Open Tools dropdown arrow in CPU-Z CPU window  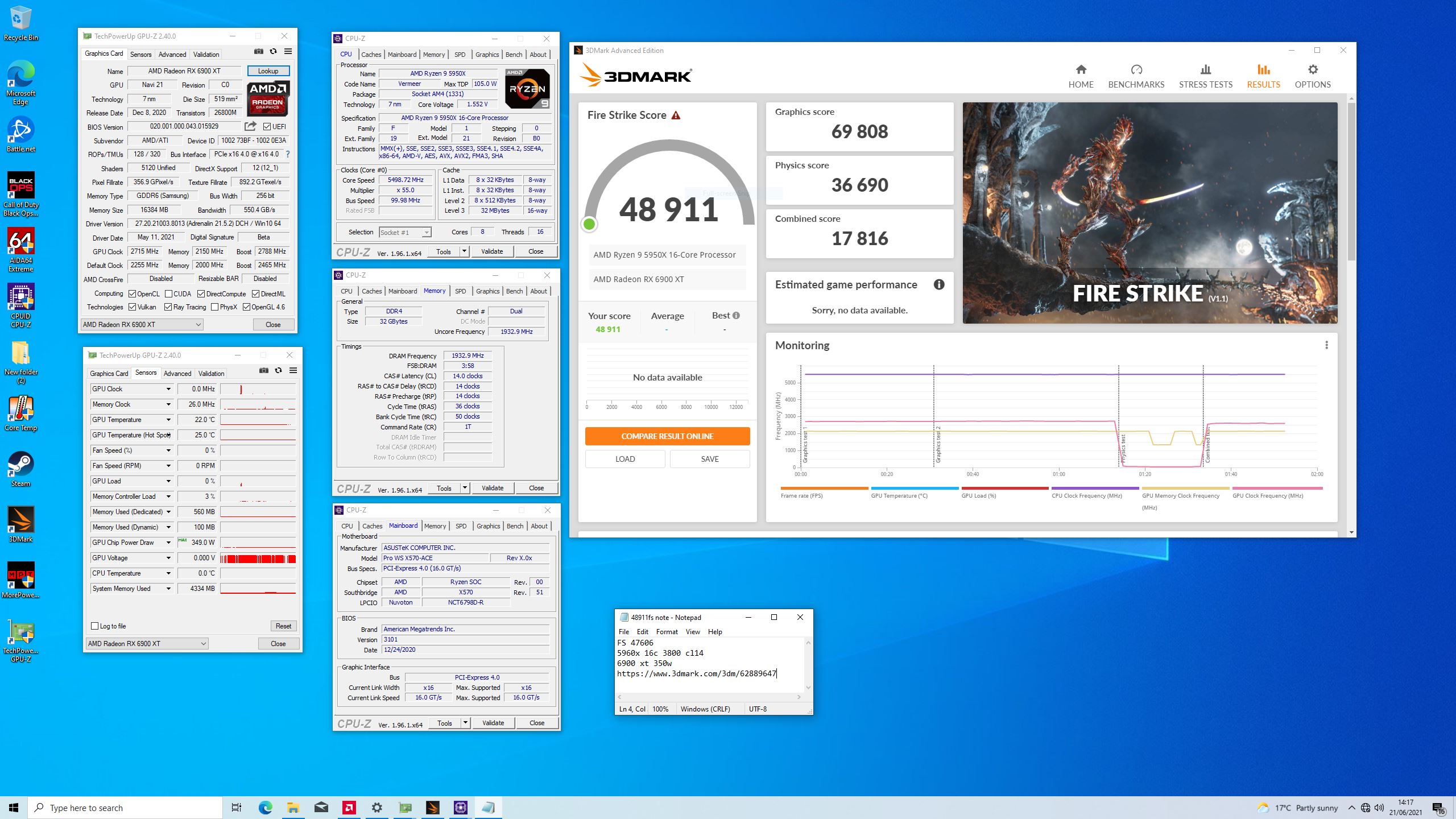464,251
